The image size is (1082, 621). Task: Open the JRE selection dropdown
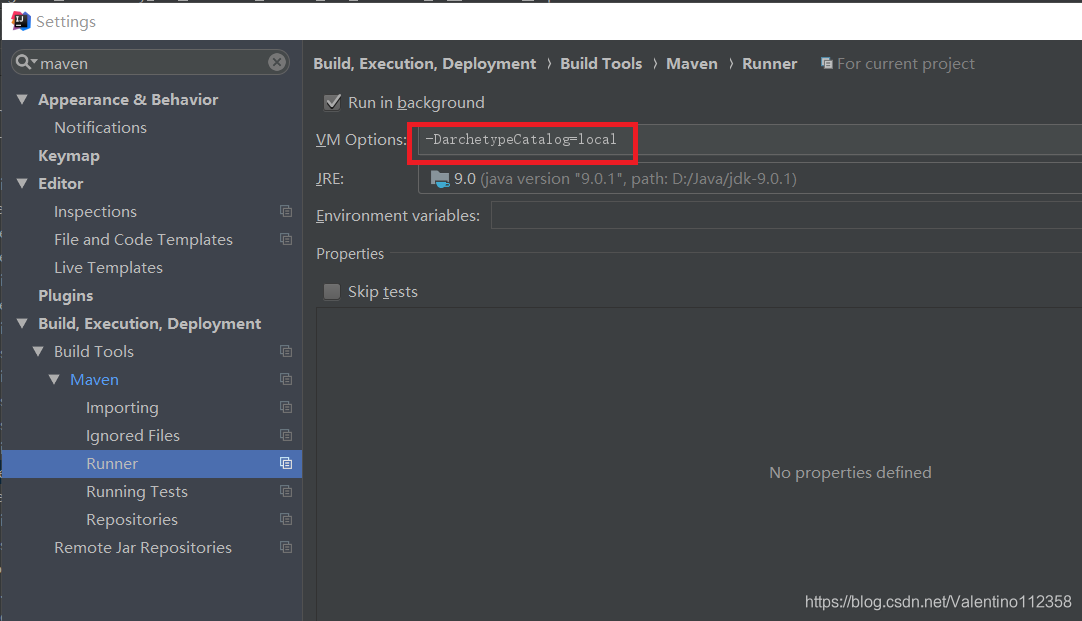click(750, 179)
